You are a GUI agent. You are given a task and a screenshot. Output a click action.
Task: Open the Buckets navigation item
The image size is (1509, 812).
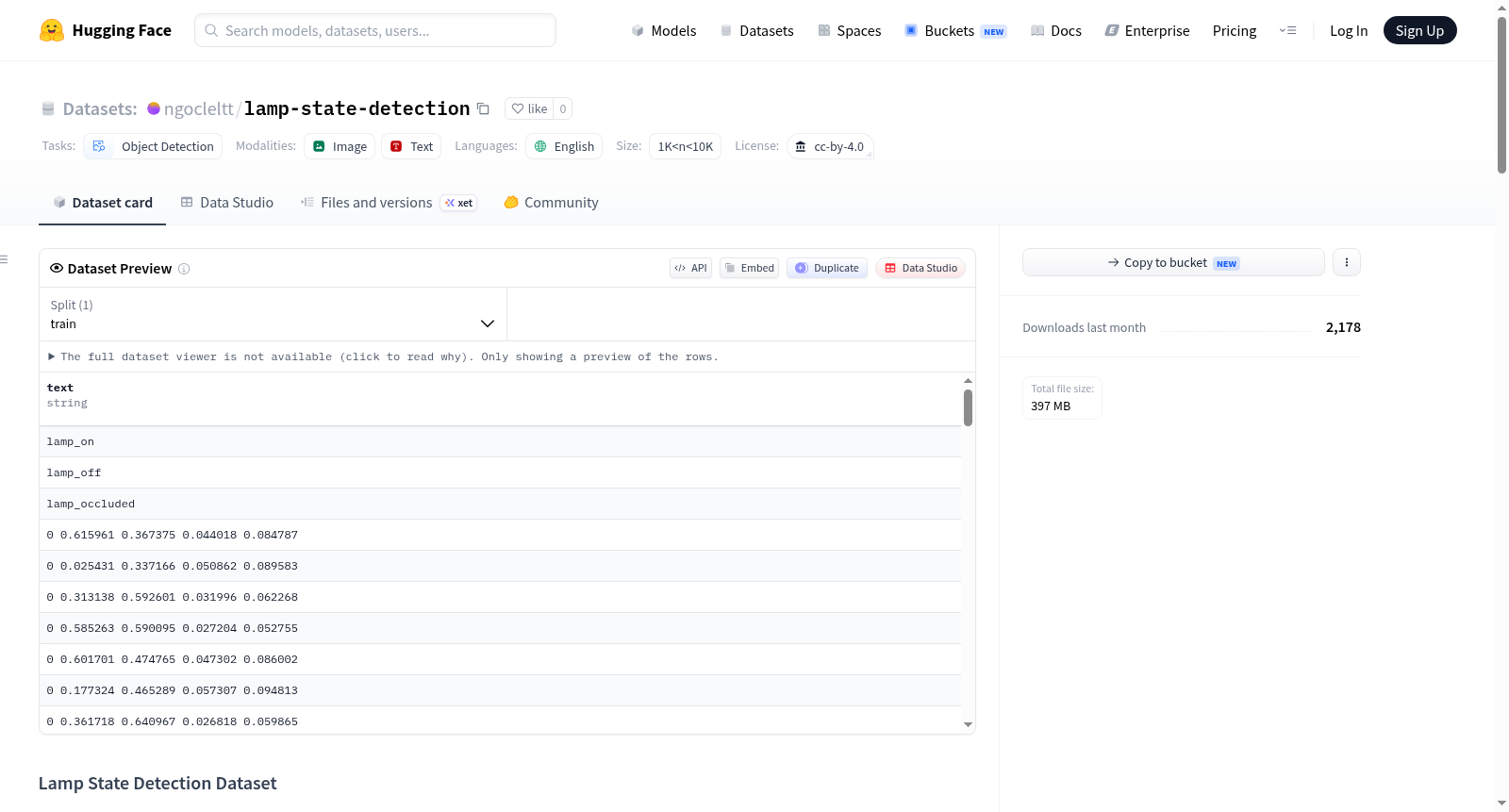click(x=955, y=30)
